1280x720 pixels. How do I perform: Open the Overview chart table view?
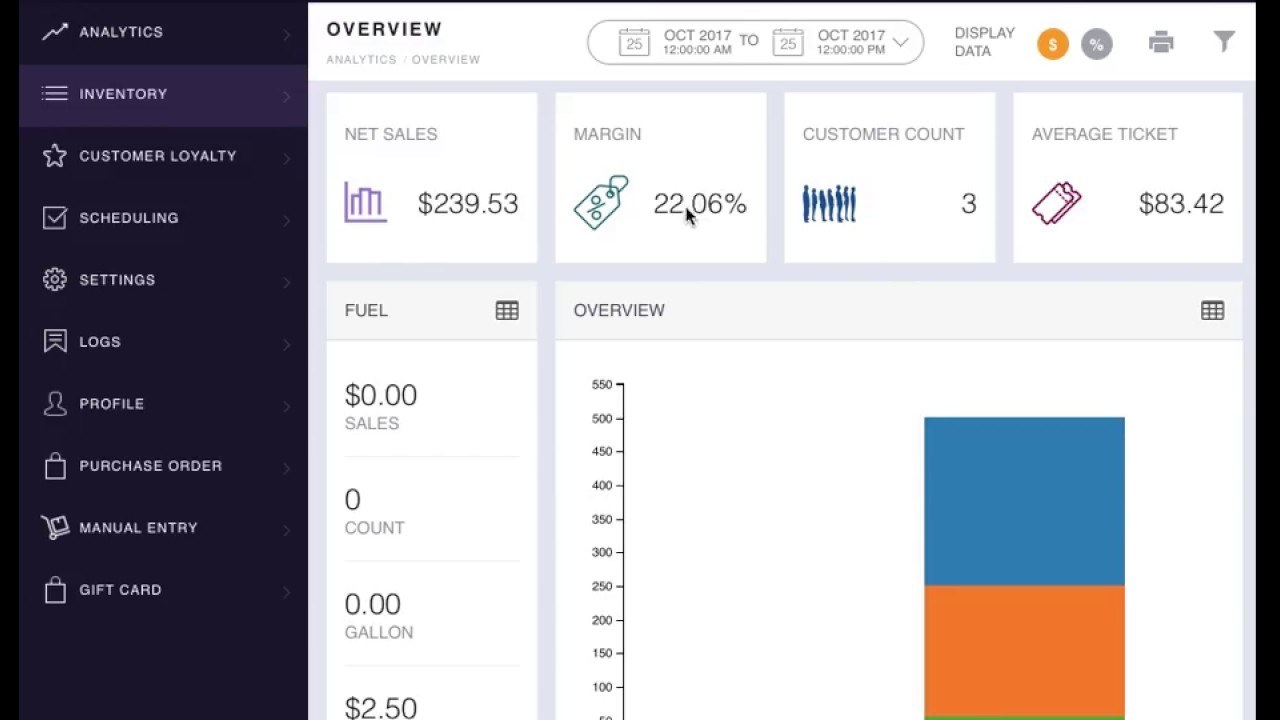tap(1212, 311)
